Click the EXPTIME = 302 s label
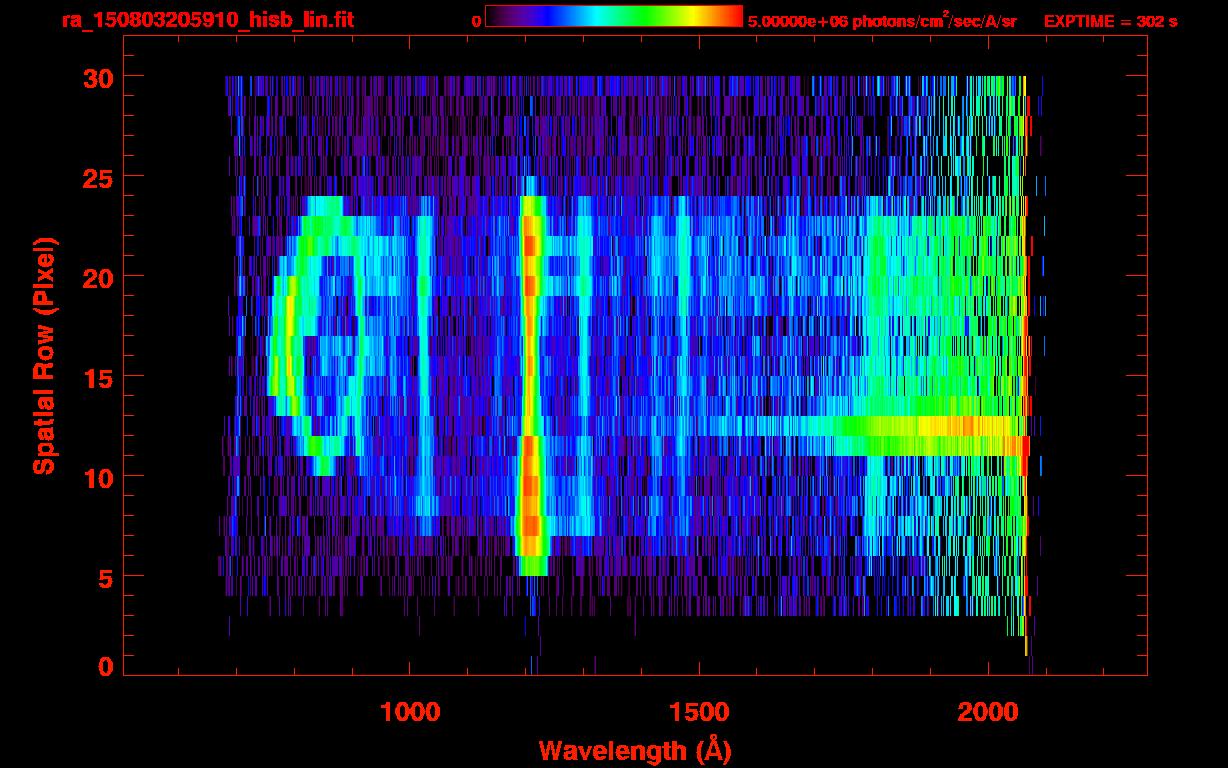The image size is (1228, 768). [1110, 21]
